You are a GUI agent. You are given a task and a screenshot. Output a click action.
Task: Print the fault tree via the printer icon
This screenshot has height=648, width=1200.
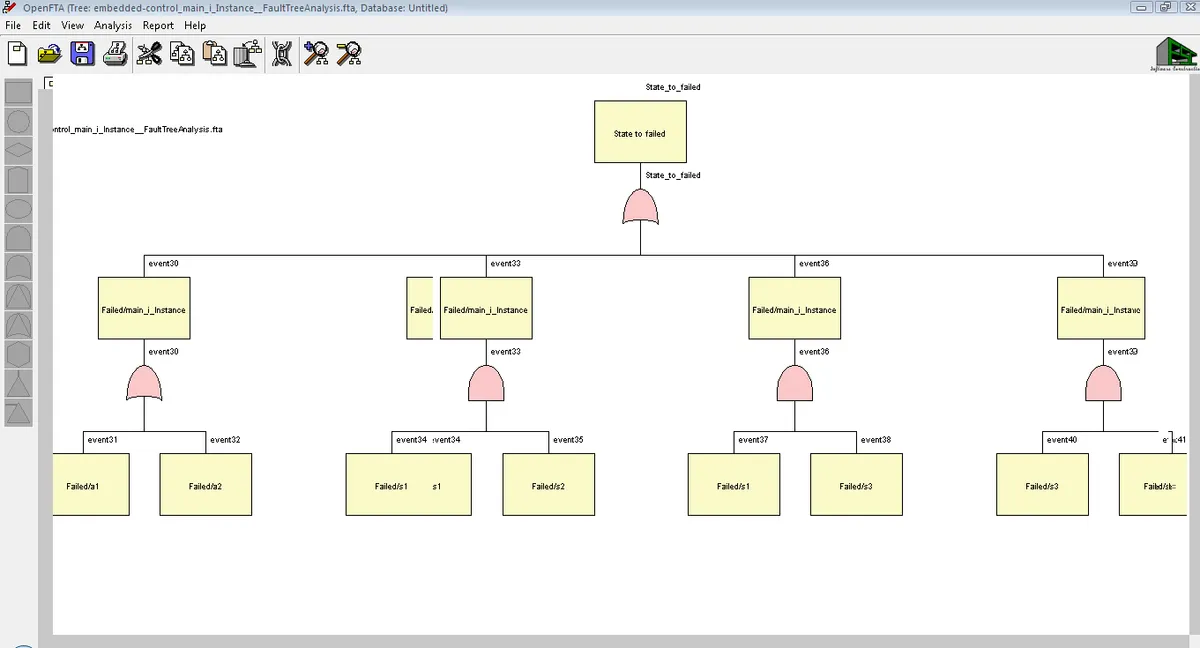click(x=115, y=55)
